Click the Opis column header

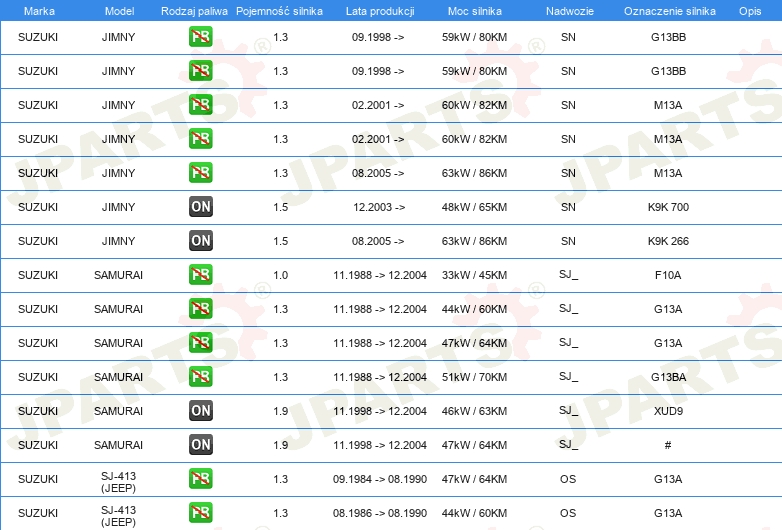(750, 11)
